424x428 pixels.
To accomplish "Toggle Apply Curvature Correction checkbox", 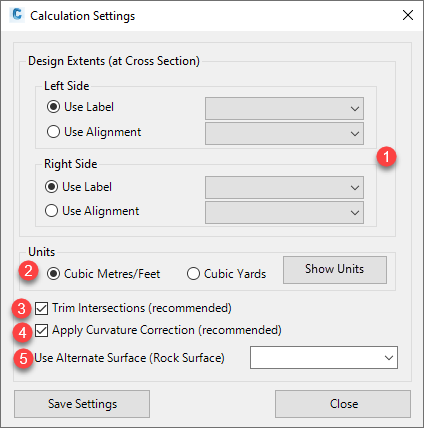I will tap(42, 331).
